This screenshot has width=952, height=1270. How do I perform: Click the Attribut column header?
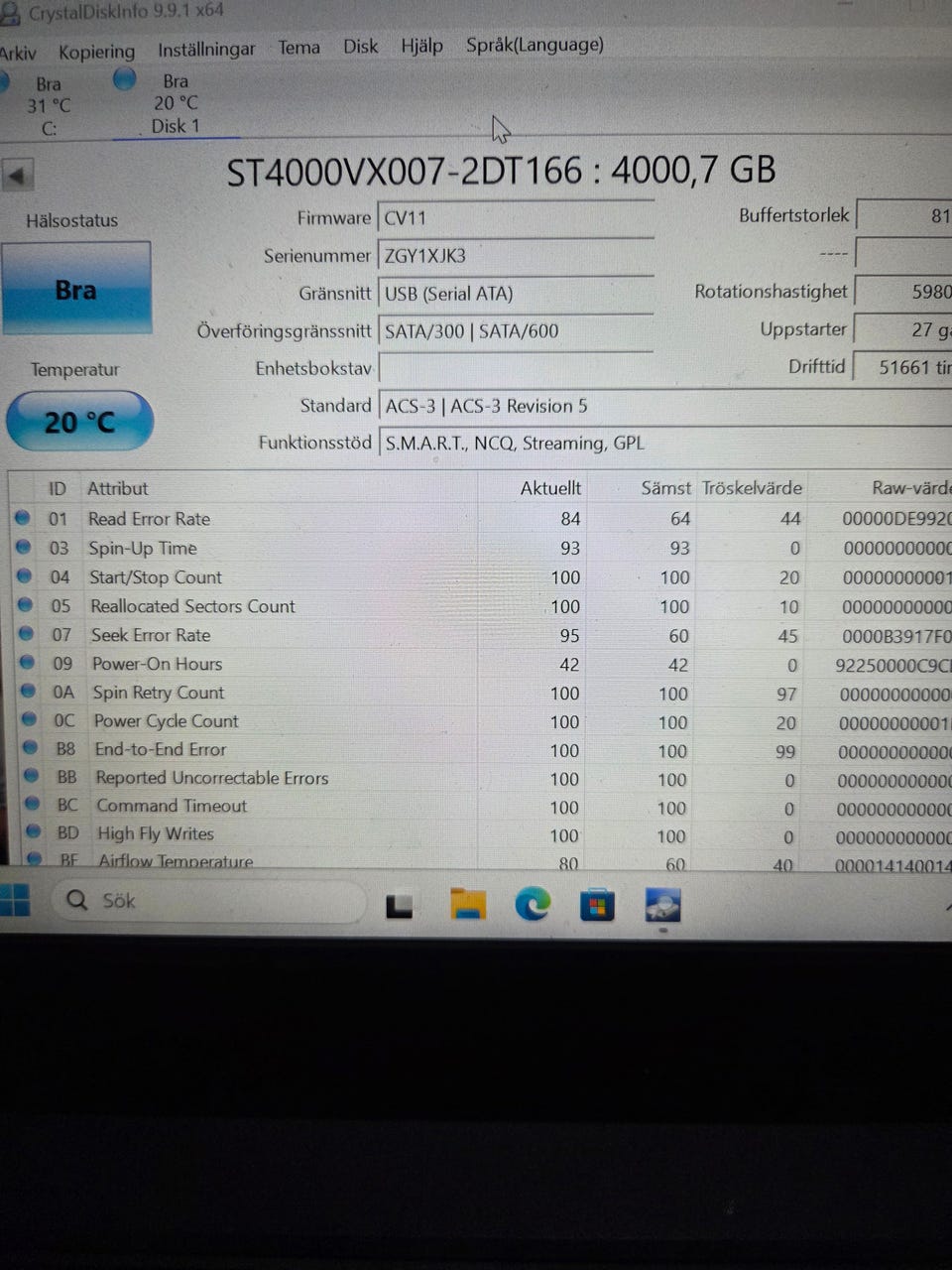click(x=118, y=489)
